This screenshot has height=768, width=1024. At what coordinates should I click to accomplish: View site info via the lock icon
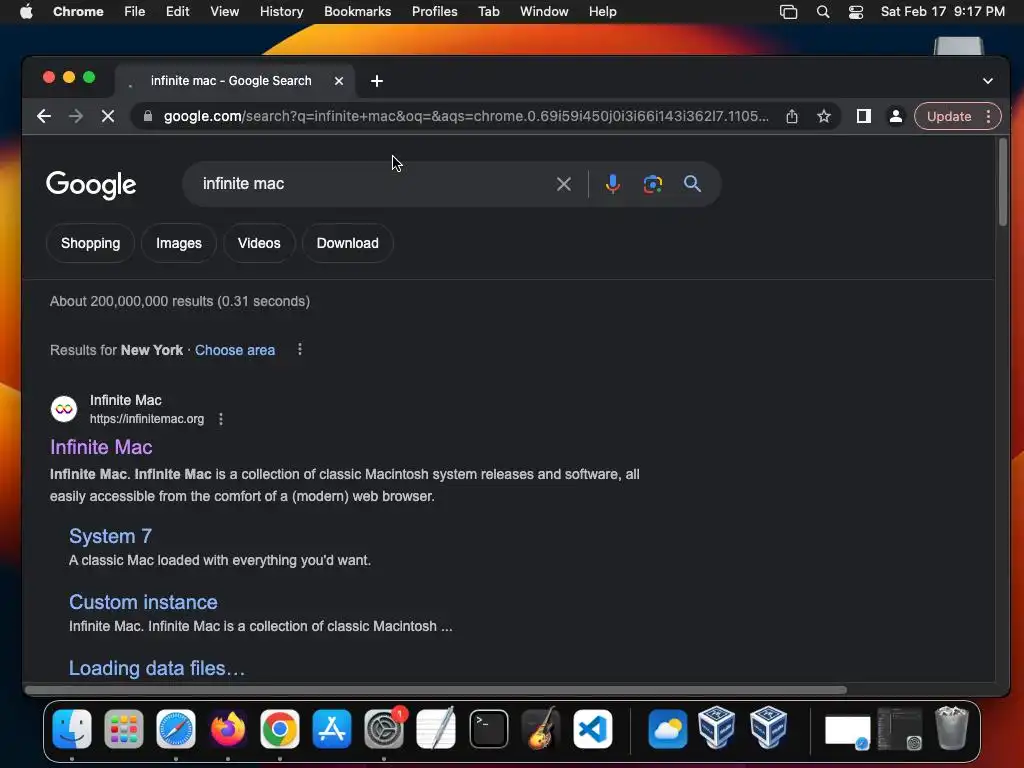pos(148,116)
